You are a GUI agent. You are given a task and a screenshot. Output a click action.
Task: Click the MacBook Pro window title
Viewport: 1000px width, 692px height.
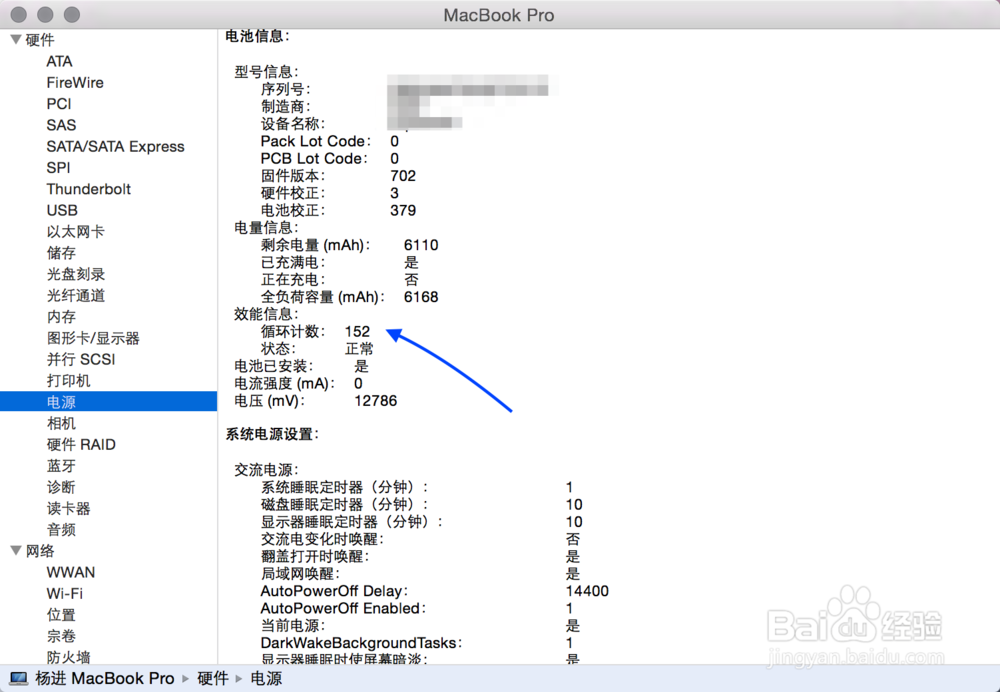[499, 15]
